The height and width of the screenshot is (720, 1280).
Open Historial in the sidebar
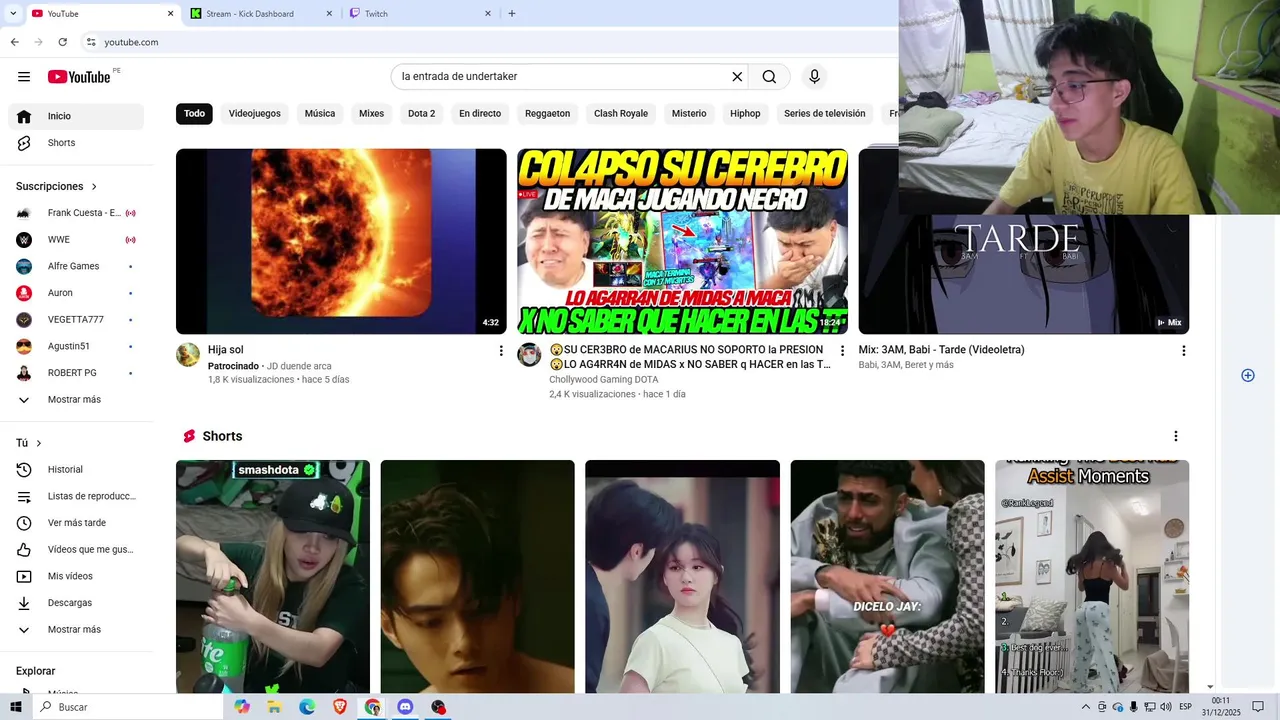point(76,469)
